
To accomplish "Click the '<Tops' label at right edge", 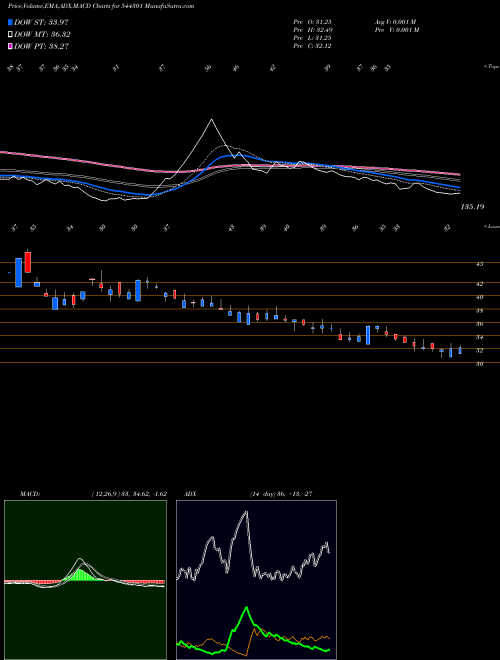I will tap(491, 67).
